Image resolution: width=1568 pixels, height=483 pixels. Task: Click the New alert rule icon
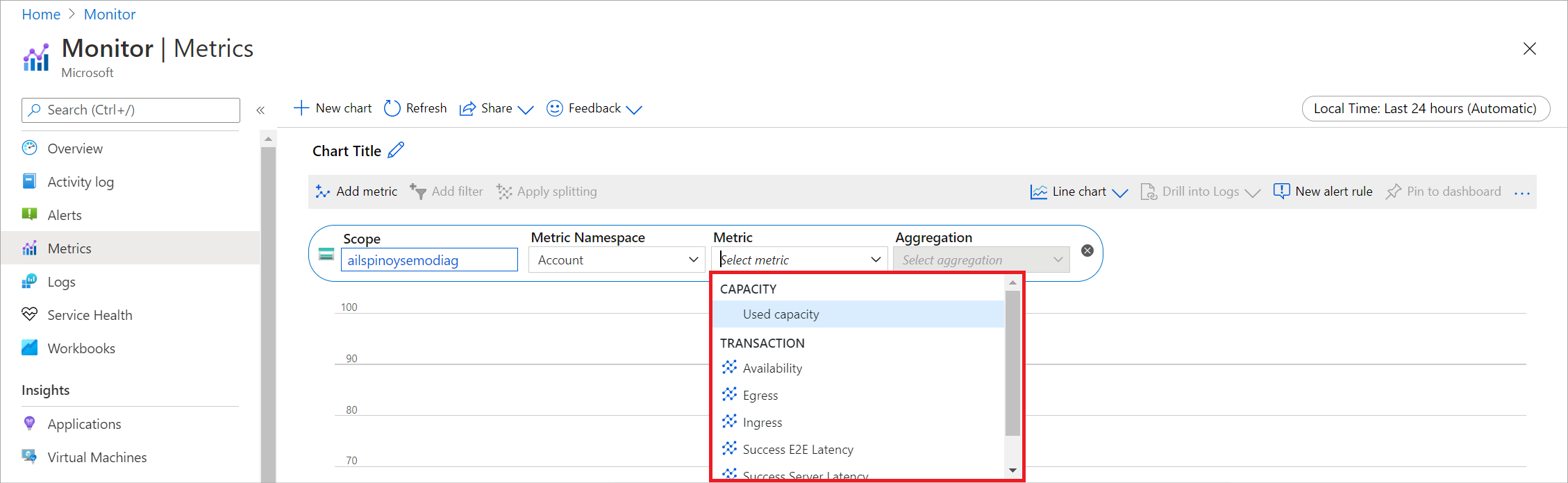click(x=1281, y=192)
